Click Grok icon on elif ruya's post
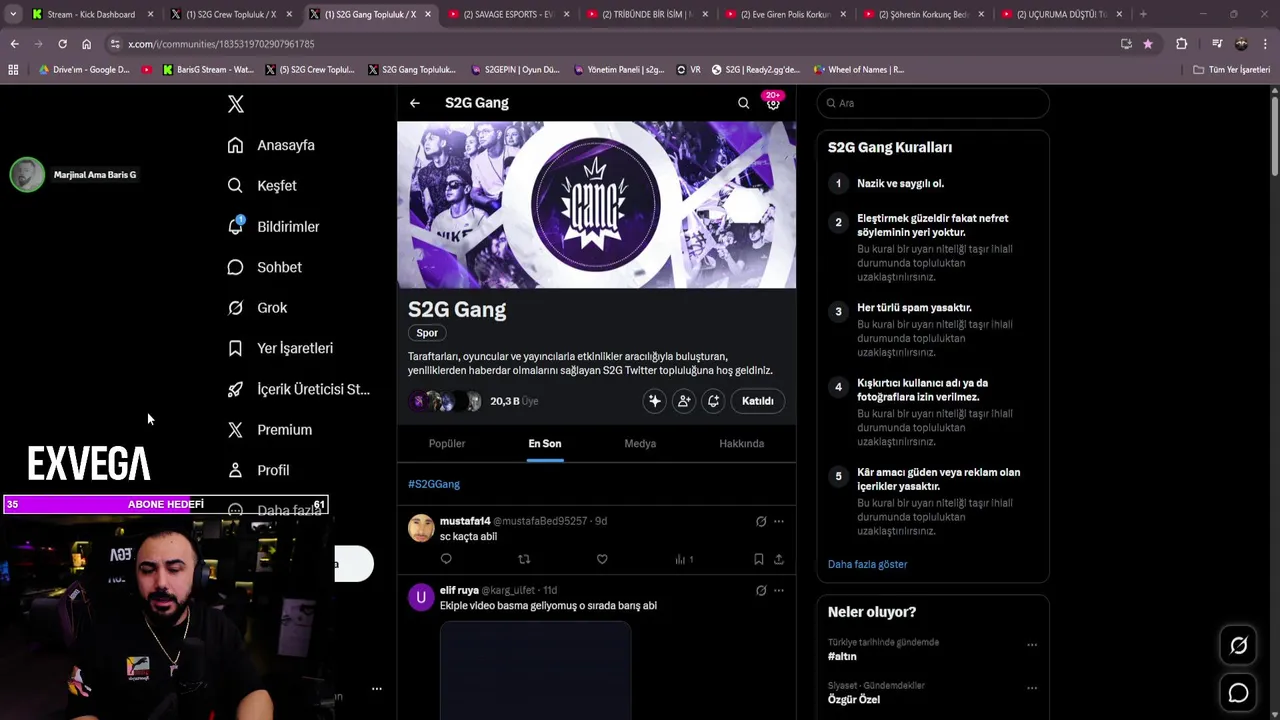Image resolution: width=1280 pixels, height=720 pixels. (x=761, y=590)
